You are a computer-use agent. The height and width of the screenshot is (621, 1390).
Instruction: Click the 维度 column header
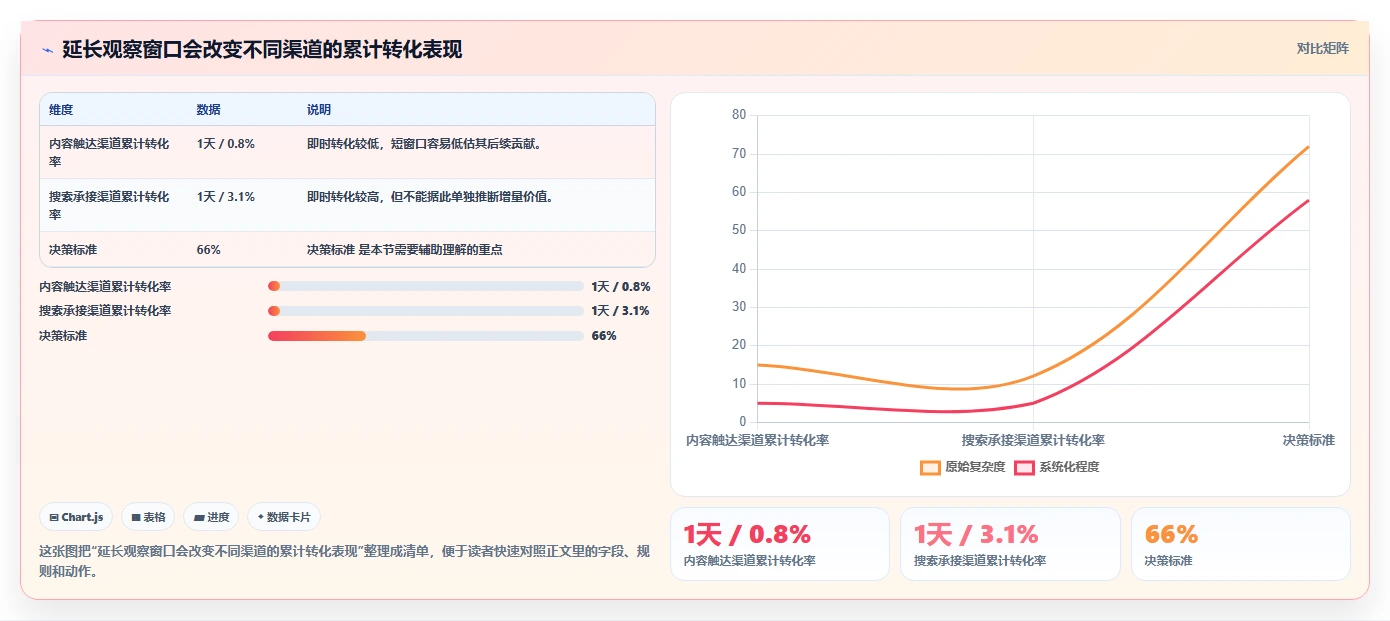61,110
